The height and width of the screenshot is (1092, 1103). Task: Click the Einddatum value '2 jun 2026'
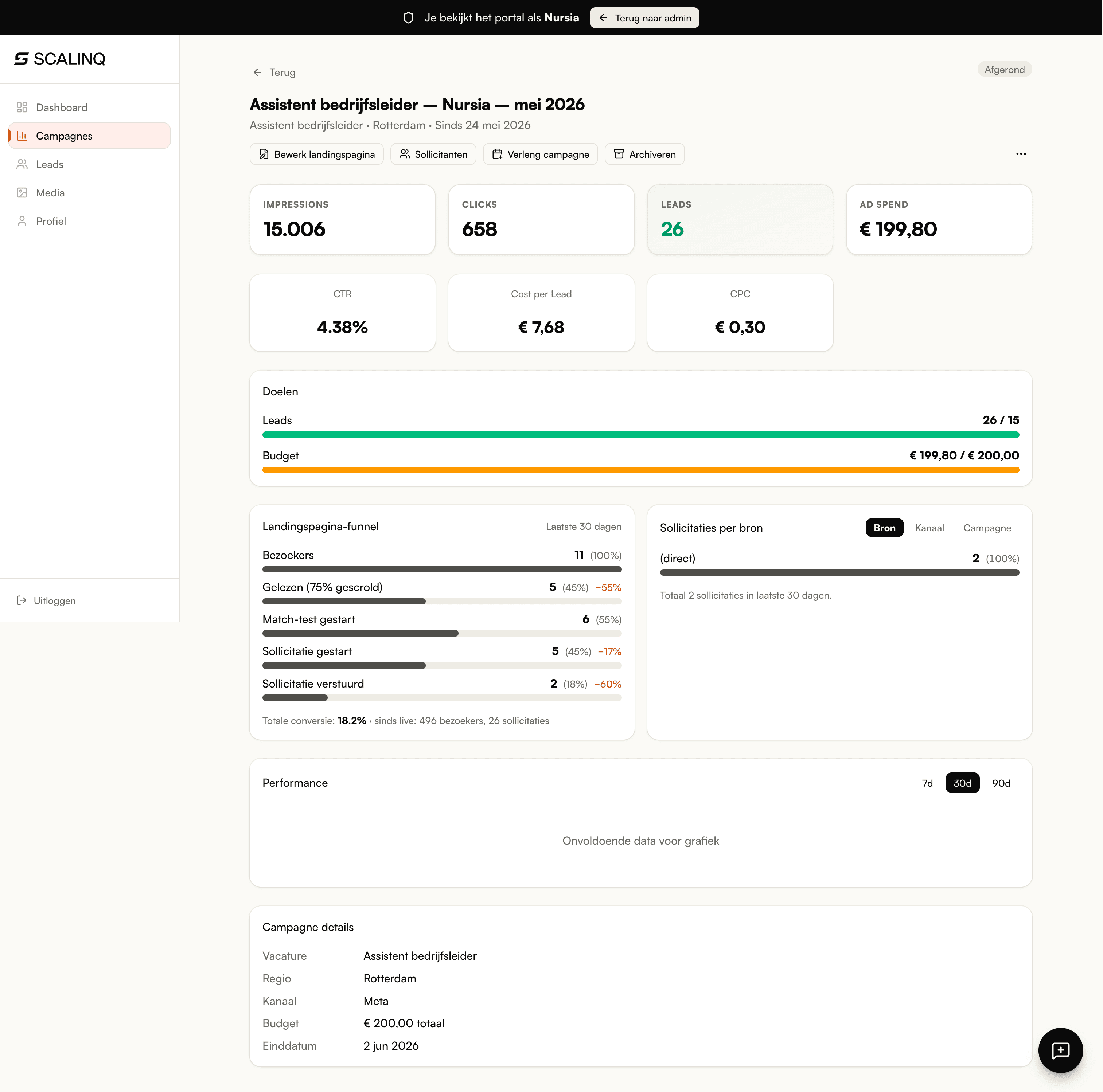pos(391,1046)
